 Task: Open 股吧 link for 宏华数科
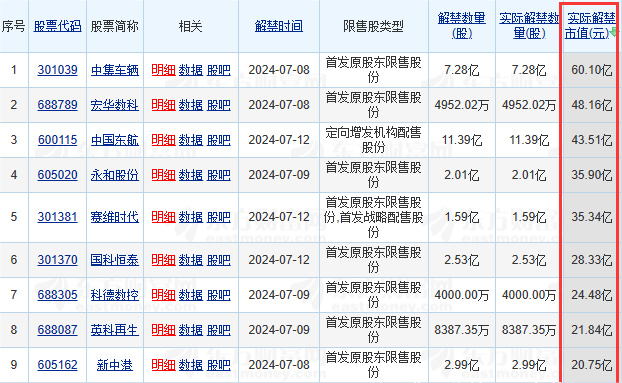219,105
